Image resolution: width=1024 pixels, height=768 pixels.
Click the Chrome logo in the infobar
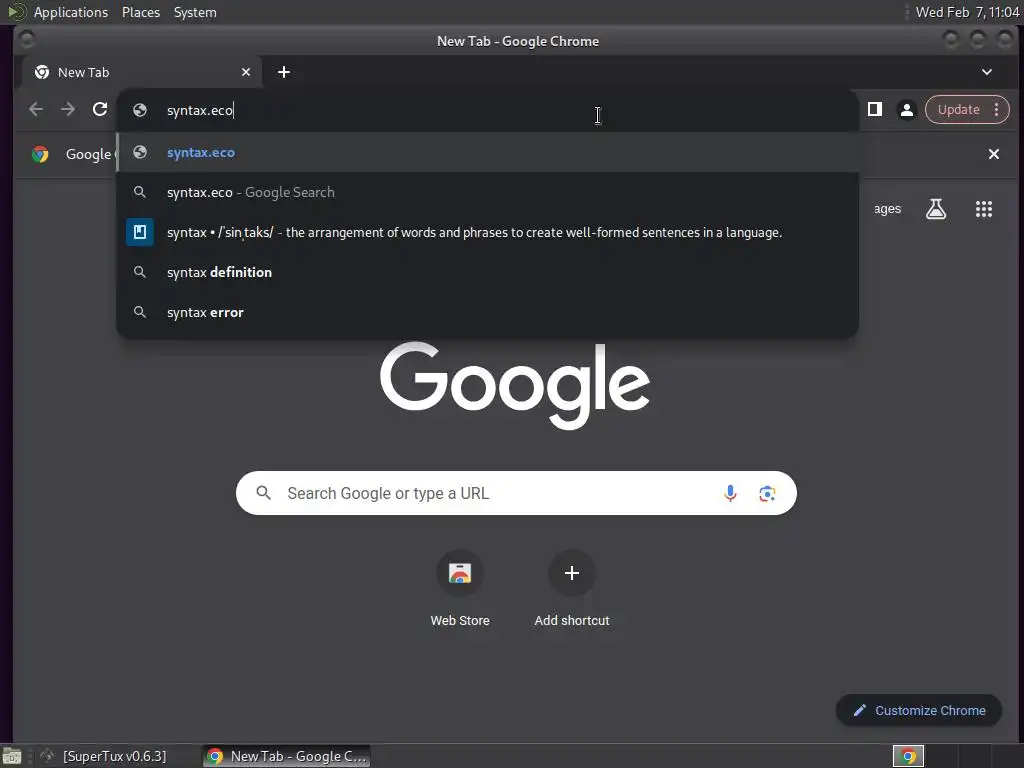(x=40, y=154)
